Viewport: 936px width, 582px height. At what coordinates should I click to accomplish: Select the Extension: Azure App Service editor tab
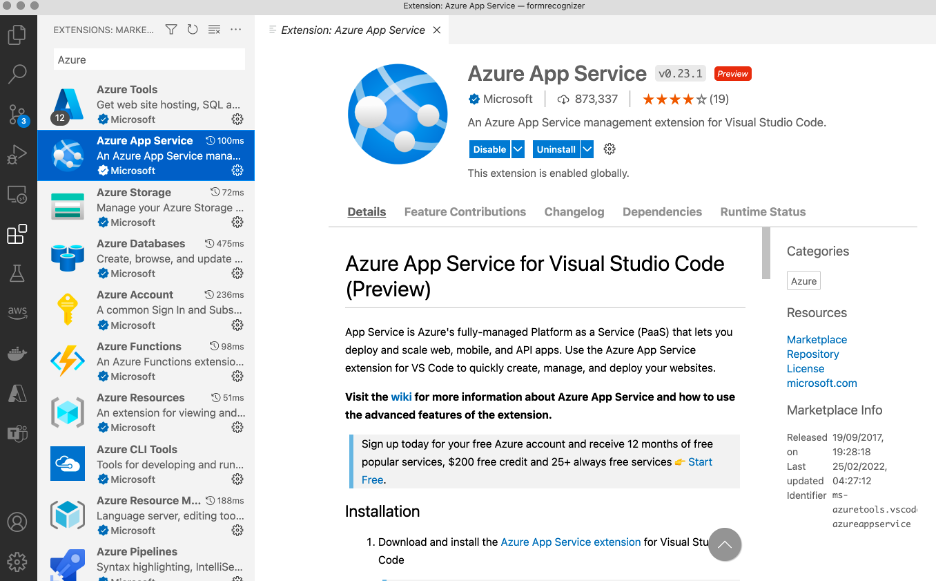pyautogui.click(x=353, y=30)
